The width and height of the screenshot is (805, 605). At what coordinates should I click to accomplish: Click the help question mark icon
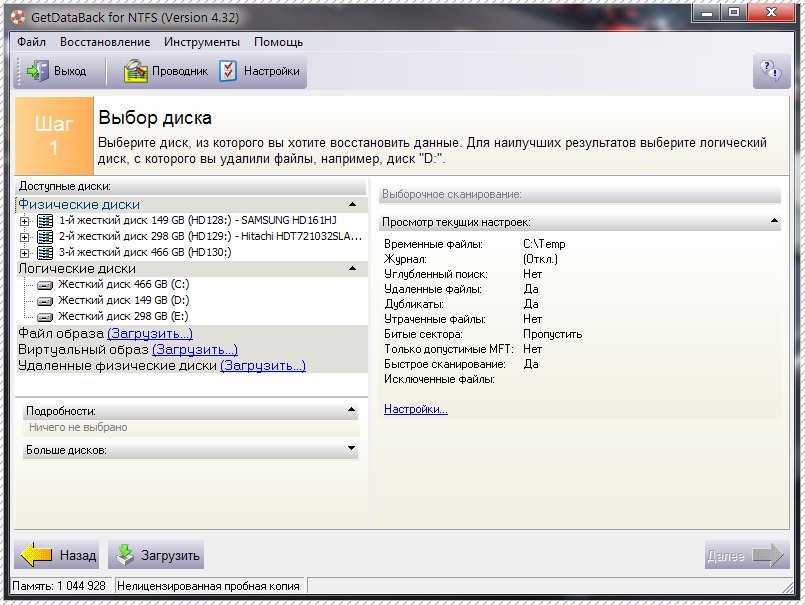coord(771,70)
